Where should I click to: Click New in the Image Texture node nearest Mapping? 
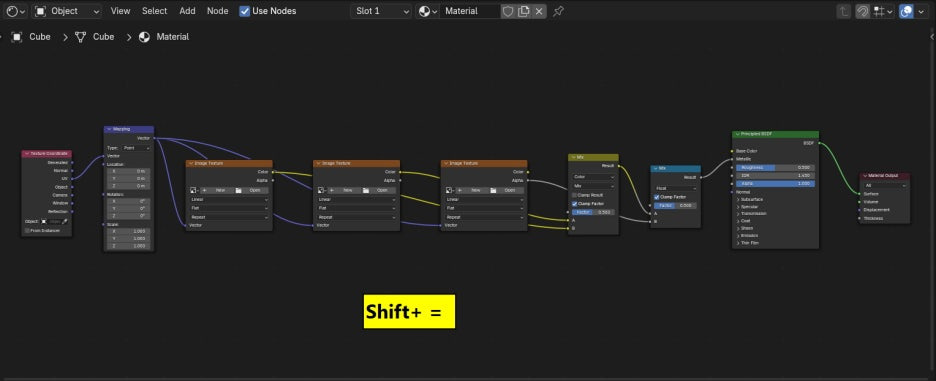click(216, 190)
